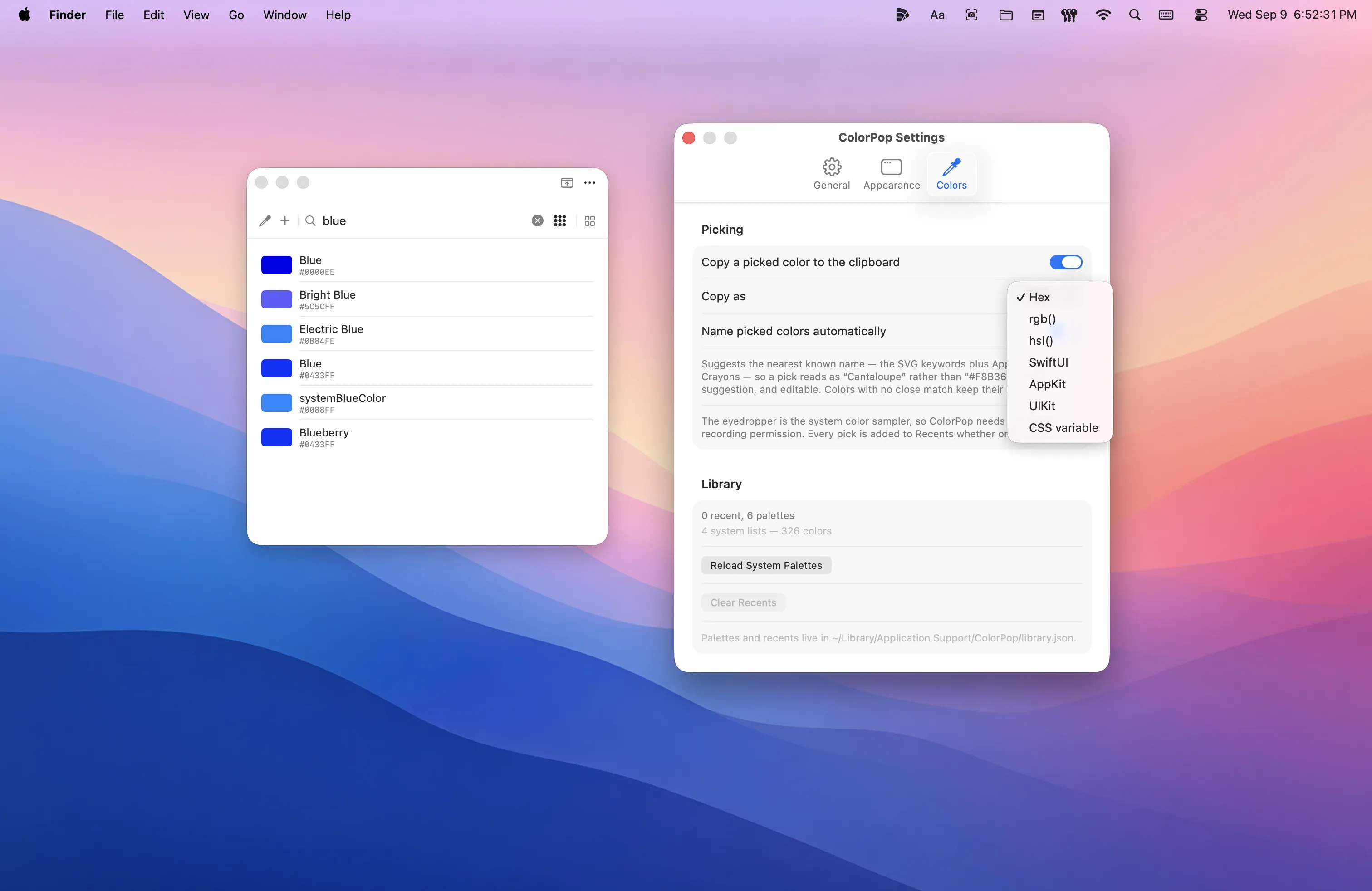Switch to the compact dot-grid list view
The height and width of the screenshot is (891, 1372).
560,221
